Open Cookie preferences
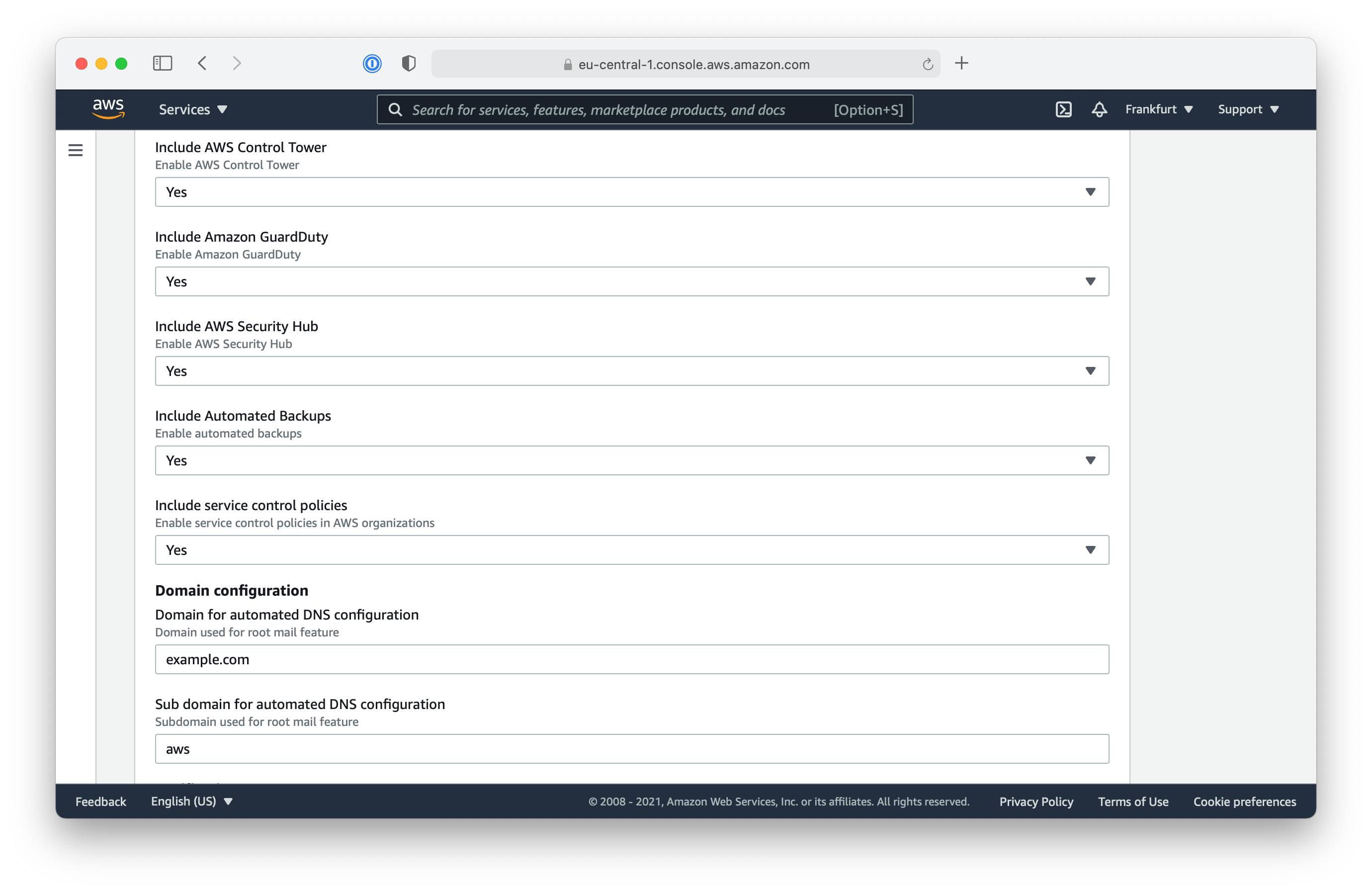The height and width of the screenshot is (892, 1372). pyautogui.click(x=1244, y=801)
